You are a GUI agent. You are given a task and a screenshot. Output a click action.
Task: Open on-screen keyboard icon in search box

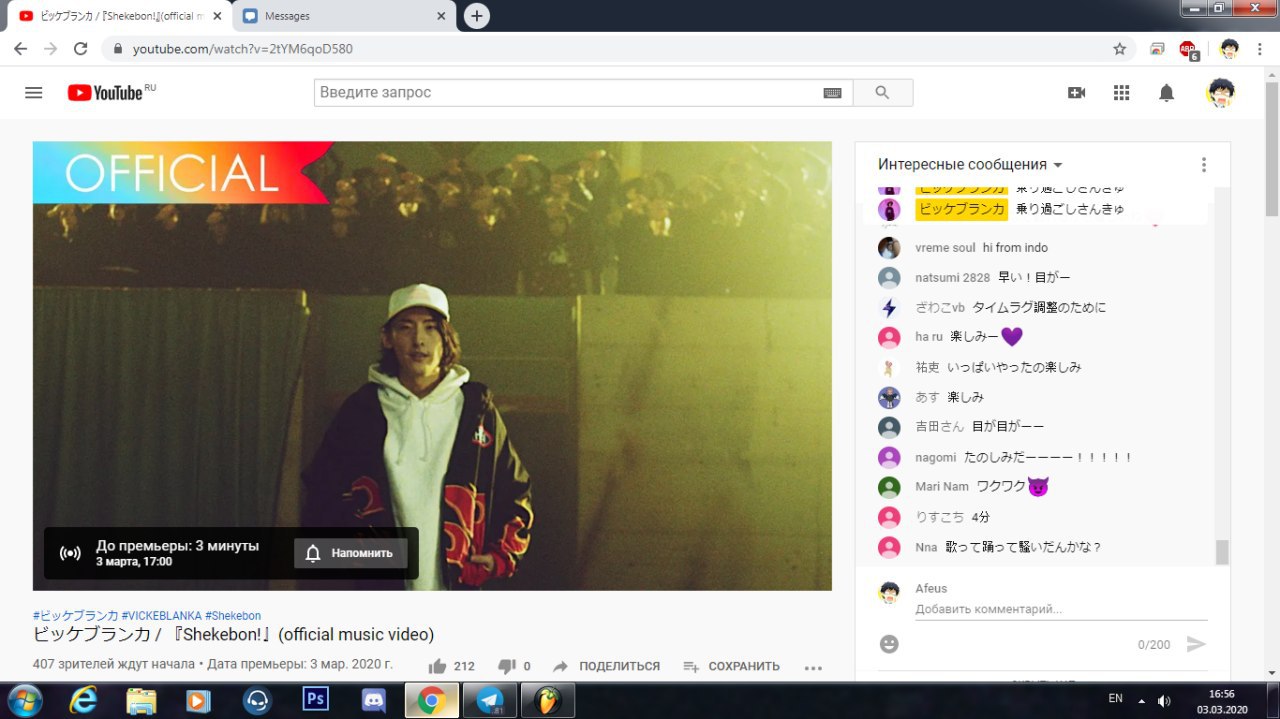tap(832, 92)
